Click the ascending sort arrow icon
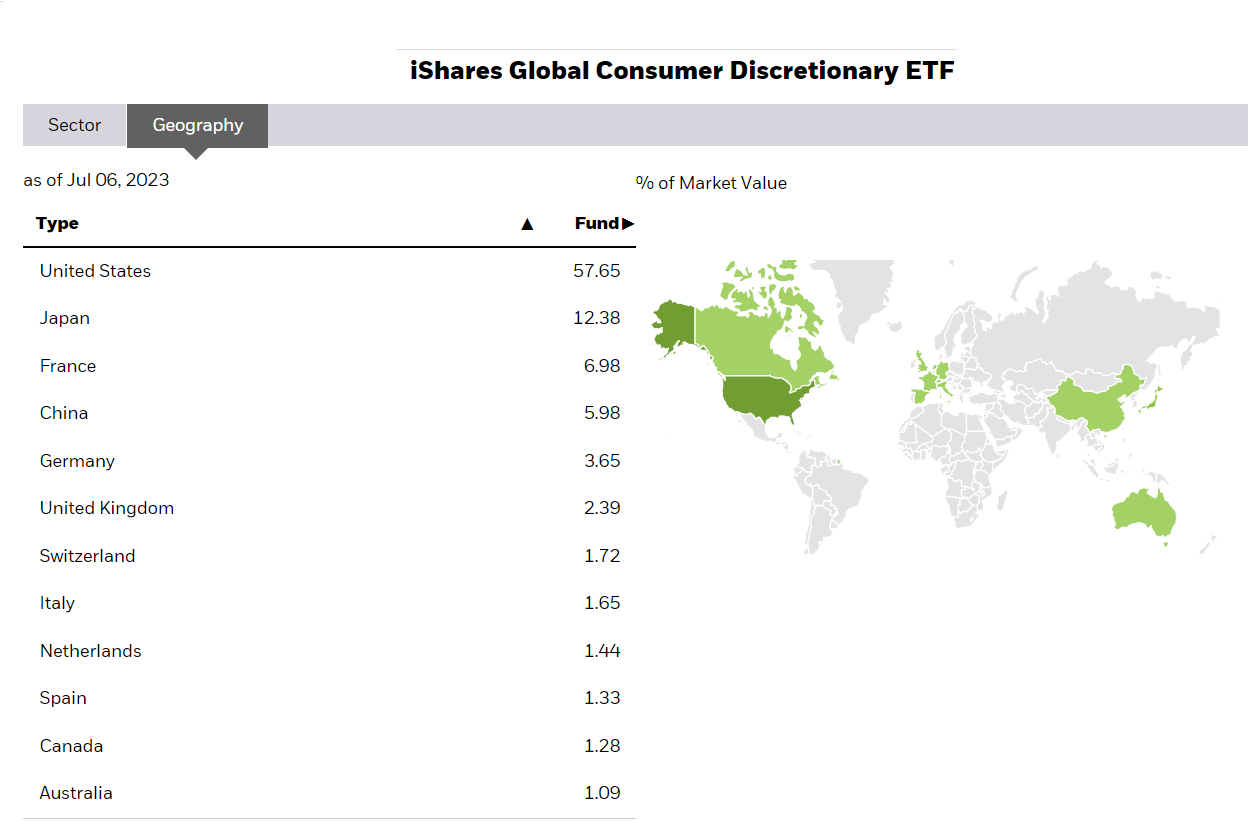Image resolution: width=1250 pixels, height=821 pixels. pyautogui.click(x=527, y=224)
